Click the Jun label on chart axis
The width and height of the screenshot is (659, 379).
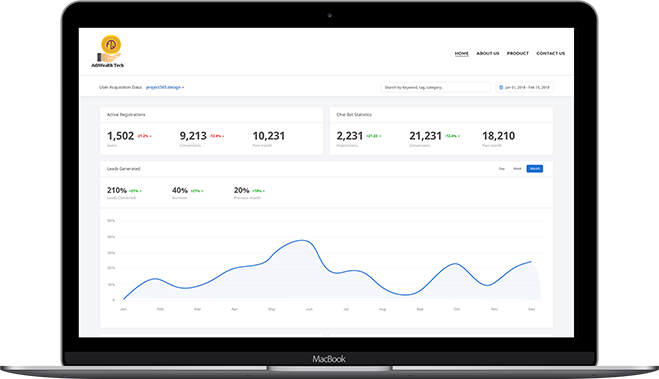[x=309, y=309]
